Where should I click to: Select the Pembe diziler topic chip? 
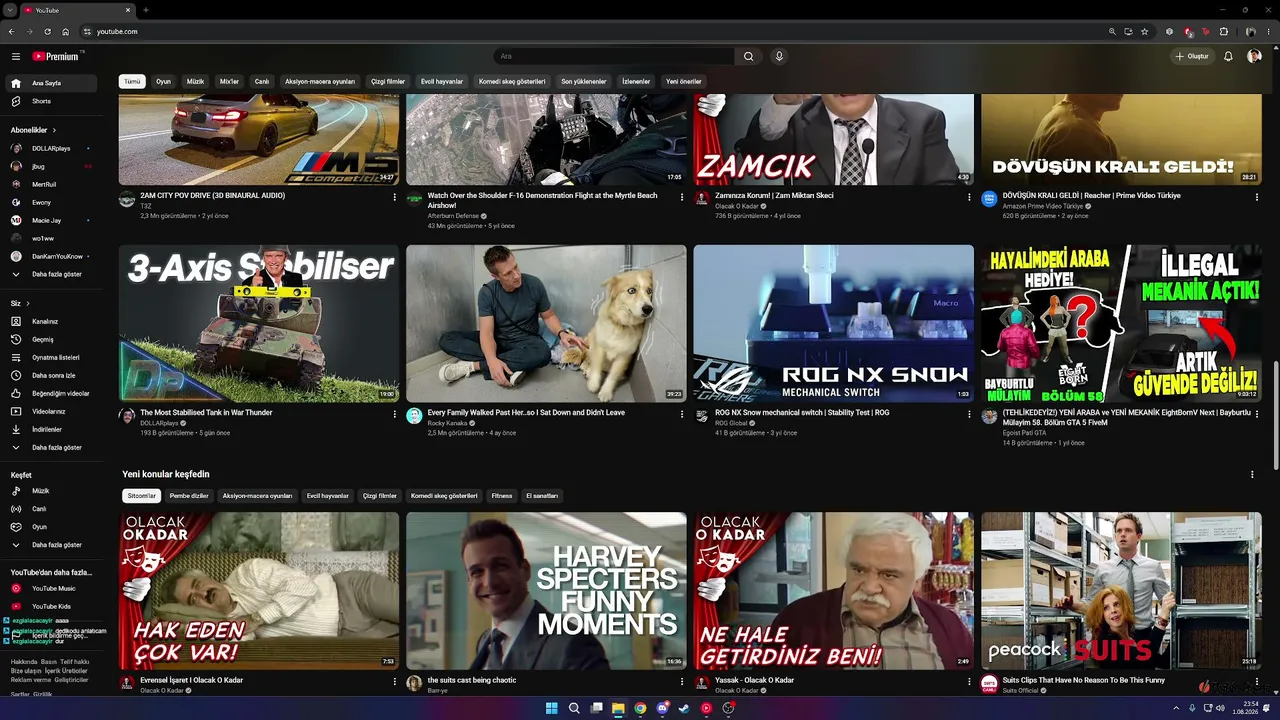click(x=189, y=496)
